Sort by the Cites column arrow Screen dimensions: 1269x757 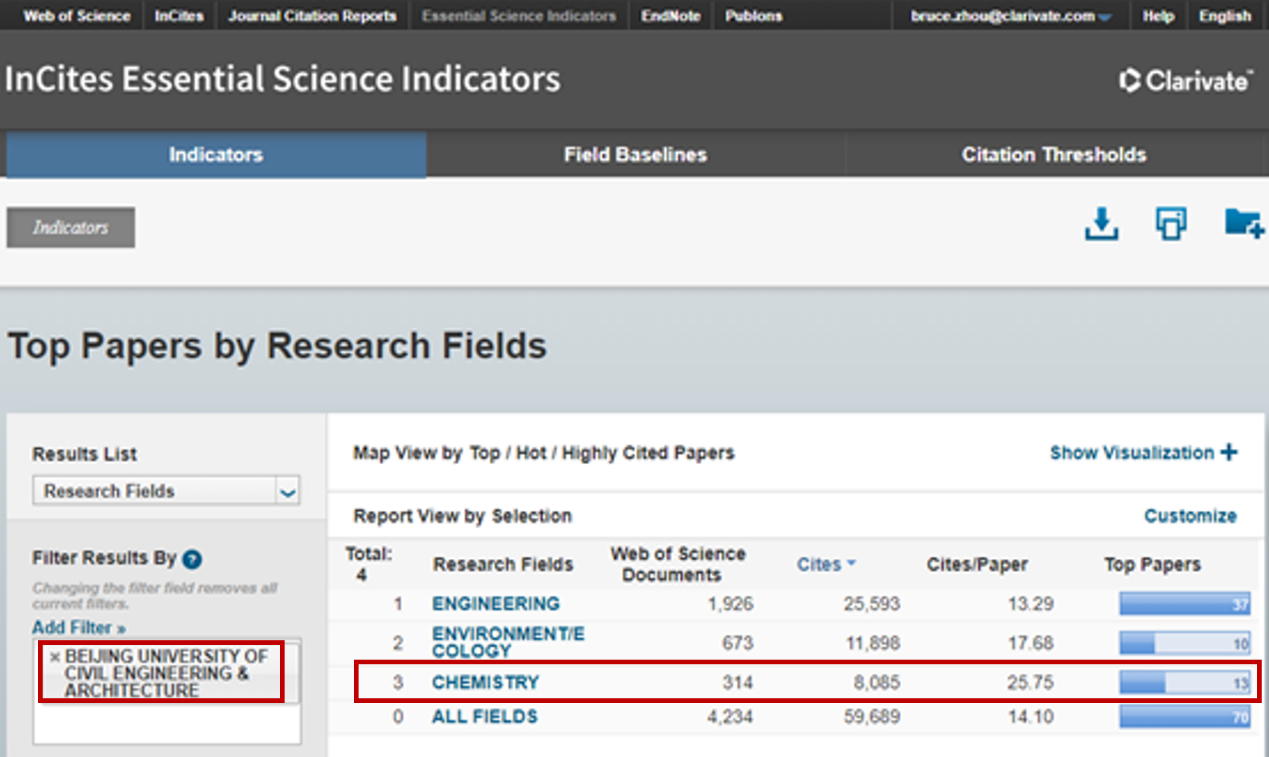point(851,564)
